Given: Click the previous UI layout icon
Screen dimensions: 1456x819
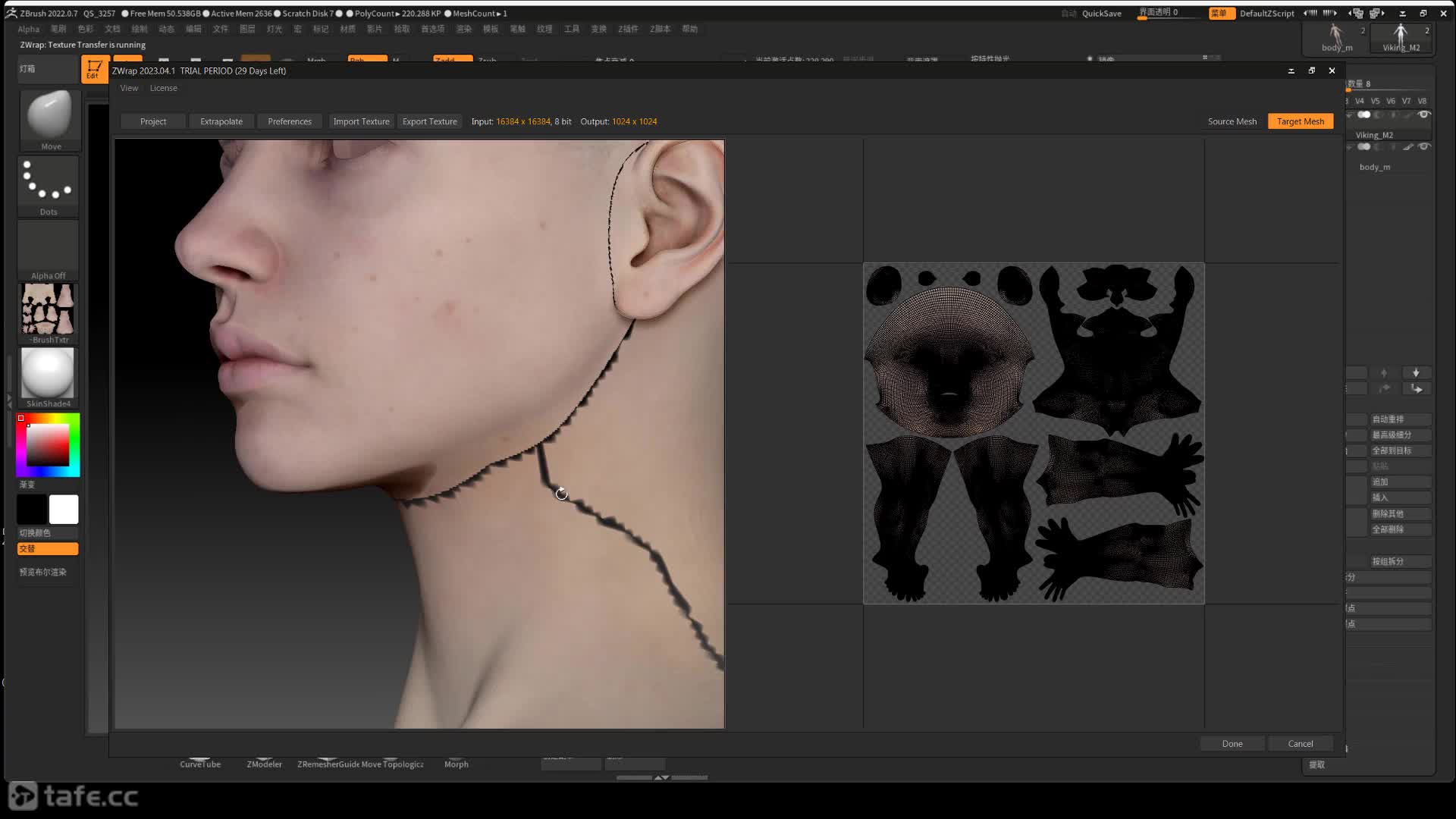Looking at the screenshot, I should pyautogui.click(x=1355, y=13).
